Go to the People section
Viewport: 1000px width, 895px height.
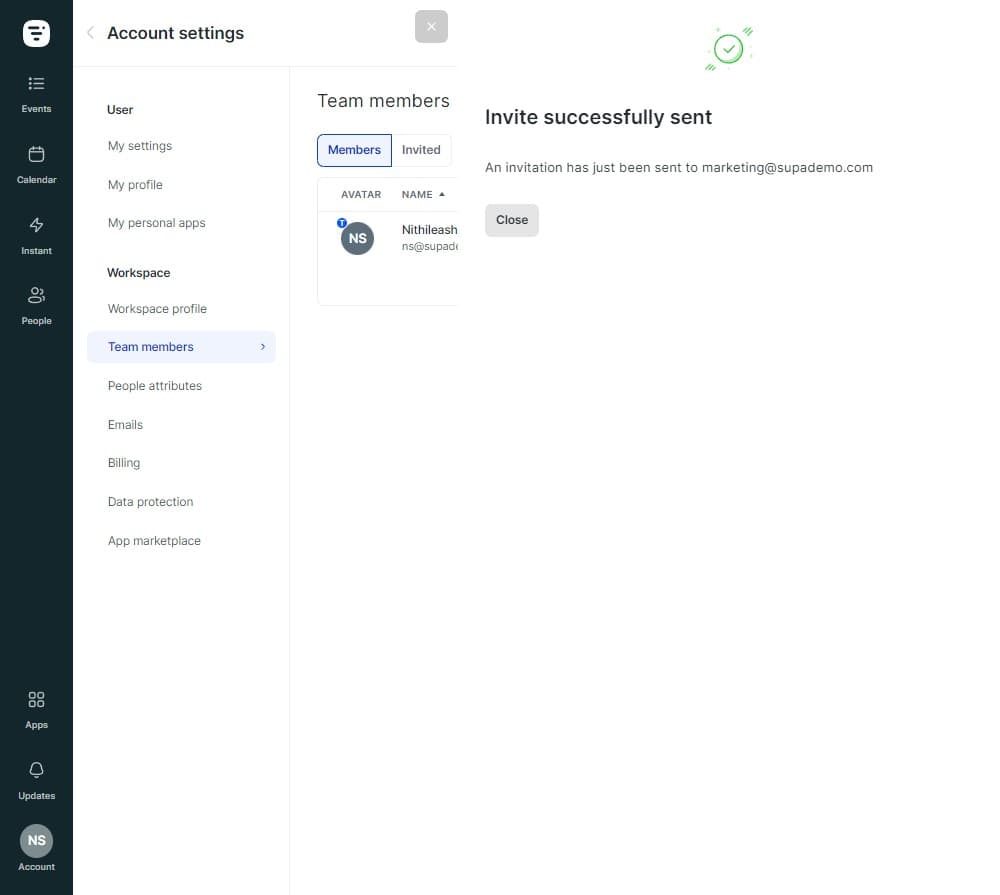pos(36,305)
